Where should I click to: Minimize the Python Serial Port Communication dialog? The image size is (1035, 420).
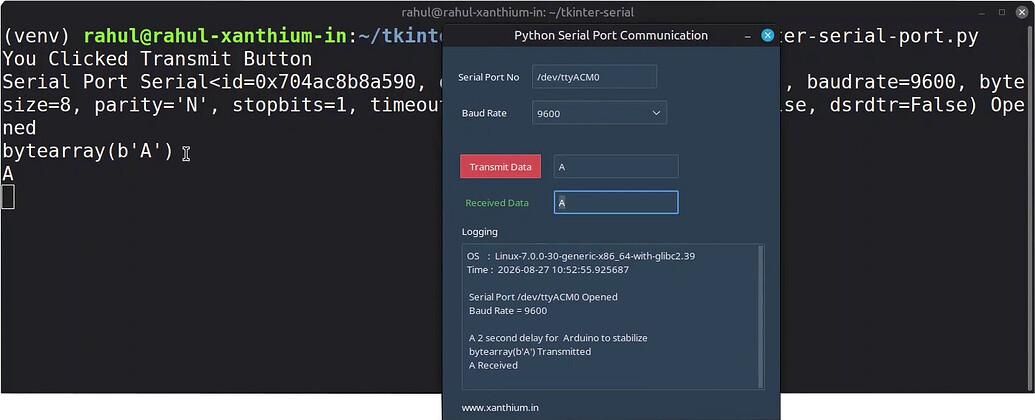pos(748,36)
